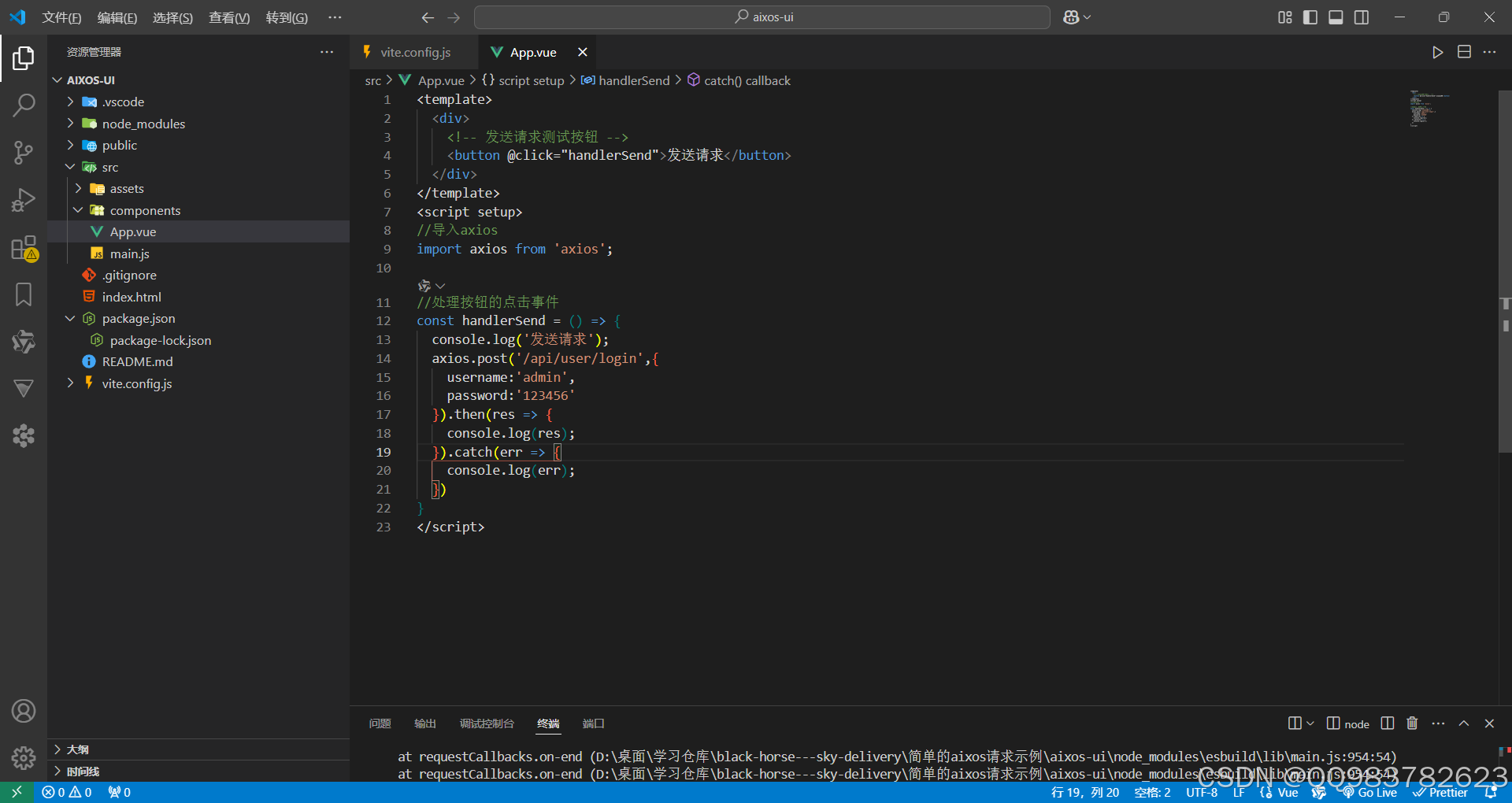Expand the Timeline section
Viewport: 1512px width, 803px height.
[x=198, y=772]
